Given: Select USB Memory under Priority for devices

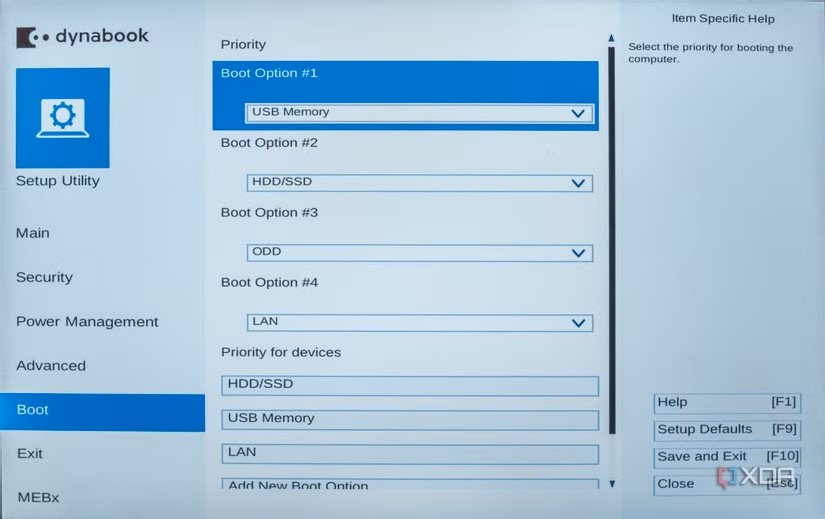Looking at the screenshot, I should (x=409, y=419).
